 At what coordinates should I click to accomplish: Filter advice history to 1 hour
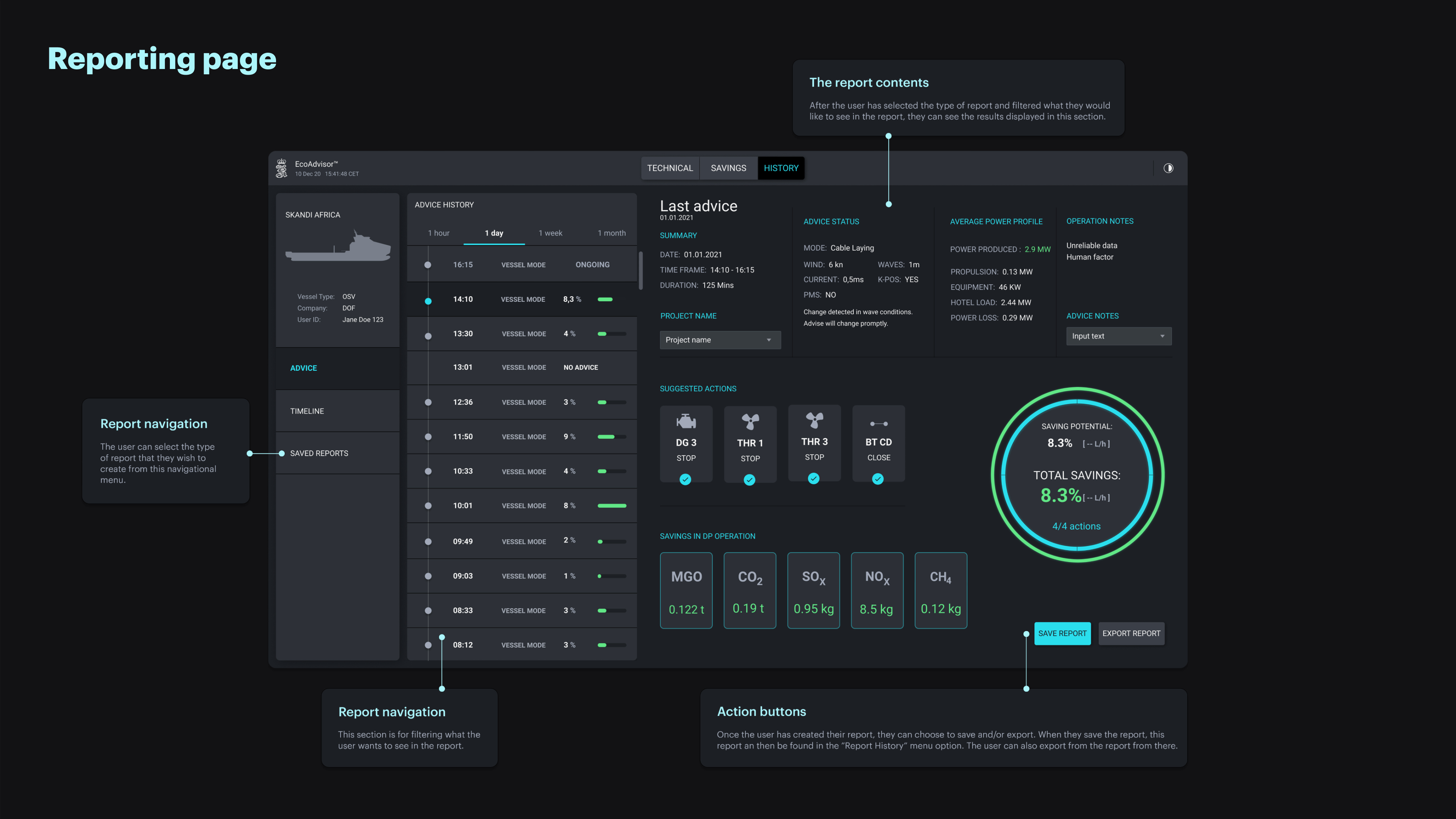click(439, 233)
